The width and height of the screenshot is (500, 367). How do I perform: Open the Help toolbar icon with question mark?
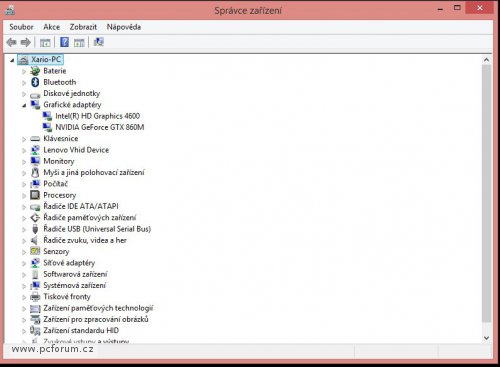click(x=64, y=42)
